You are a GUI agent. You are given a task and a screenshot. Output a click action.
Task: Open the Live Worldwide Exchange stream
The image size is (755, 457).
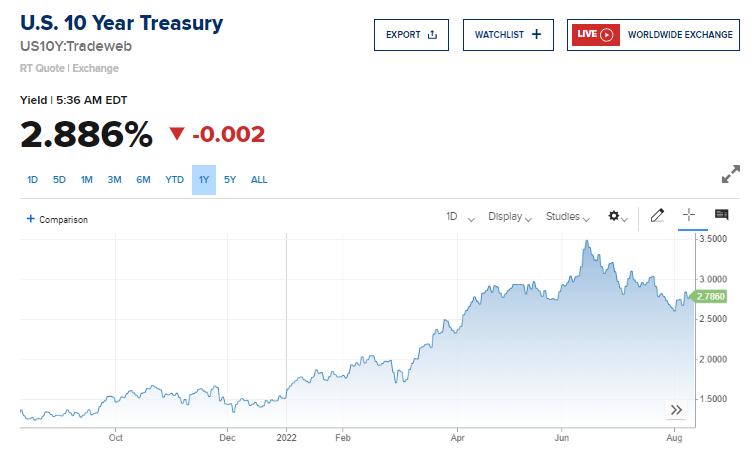[x=653, y=34]
